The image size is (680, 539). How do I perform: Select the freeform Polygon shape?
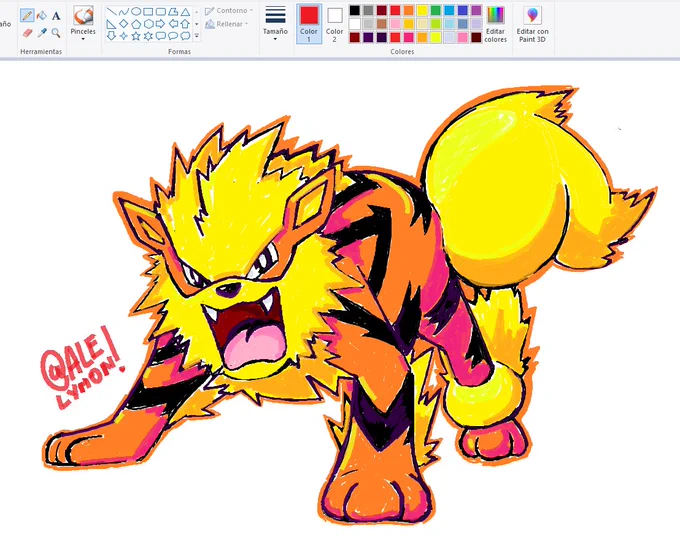(x=173, y=11)
